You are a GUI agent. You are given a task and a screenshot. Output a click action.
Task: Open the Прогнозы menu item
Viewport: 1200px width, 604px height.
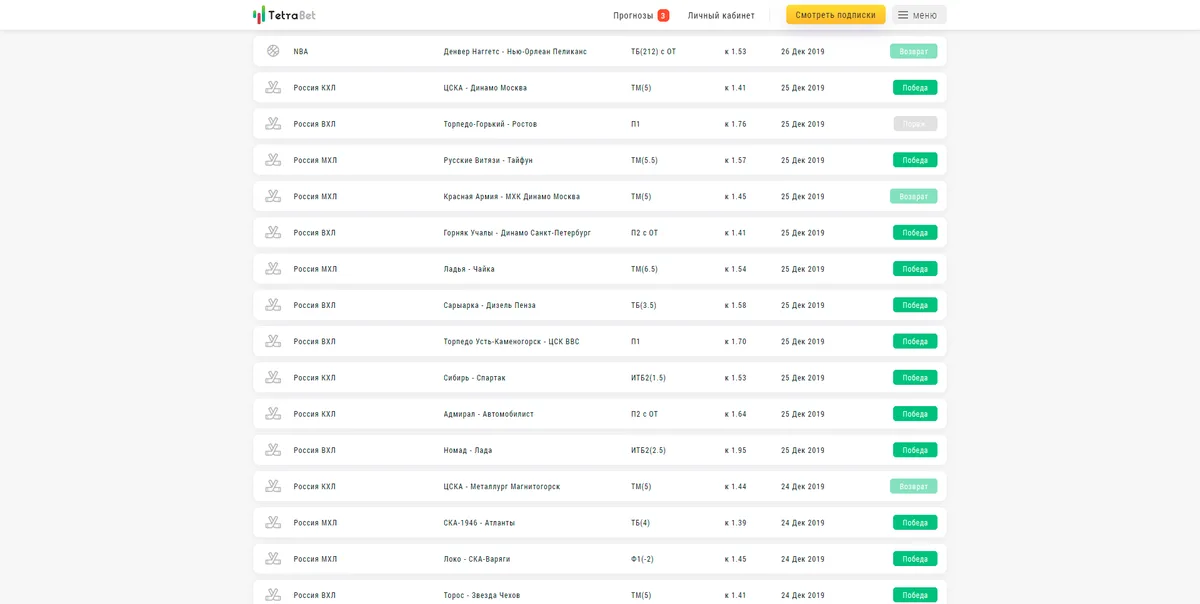[x=633, y=15]
